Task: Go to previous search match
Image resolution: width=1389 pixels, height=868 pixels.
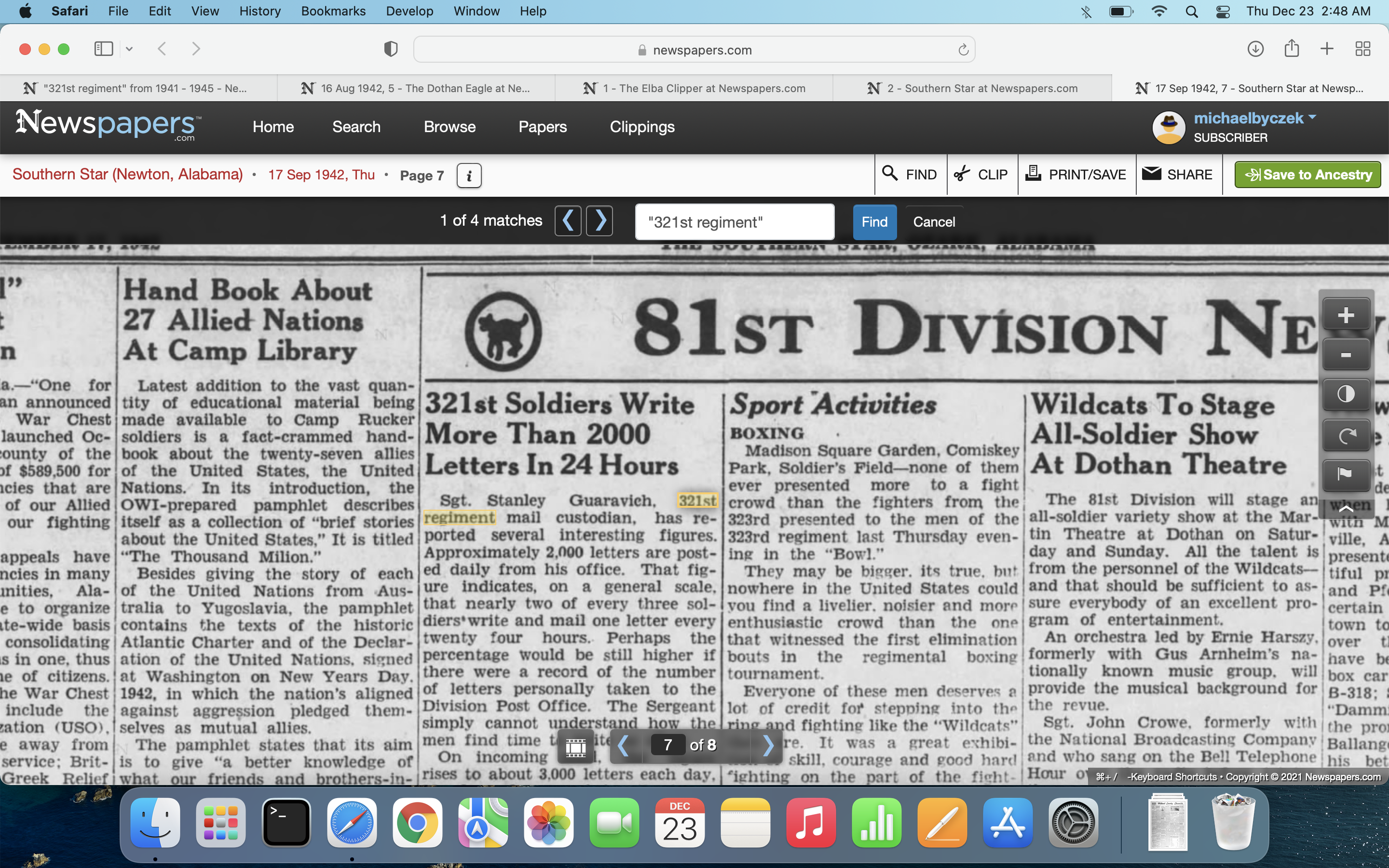Action: (x=568, y=221)
